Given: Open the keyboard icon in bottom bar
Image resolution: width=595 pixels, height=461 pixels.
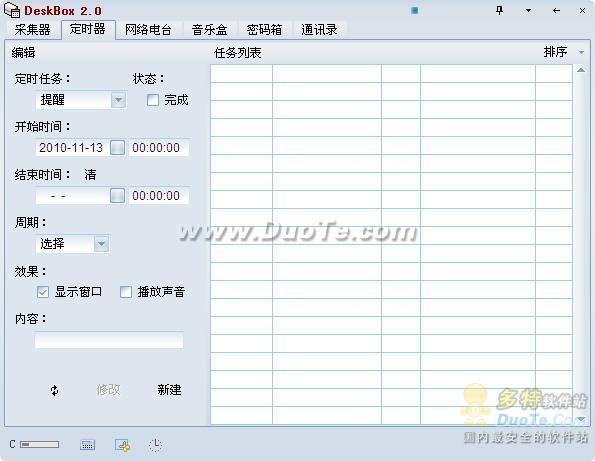Looking at the screenshot, I should pyautogui.click(x=88, y=445).
